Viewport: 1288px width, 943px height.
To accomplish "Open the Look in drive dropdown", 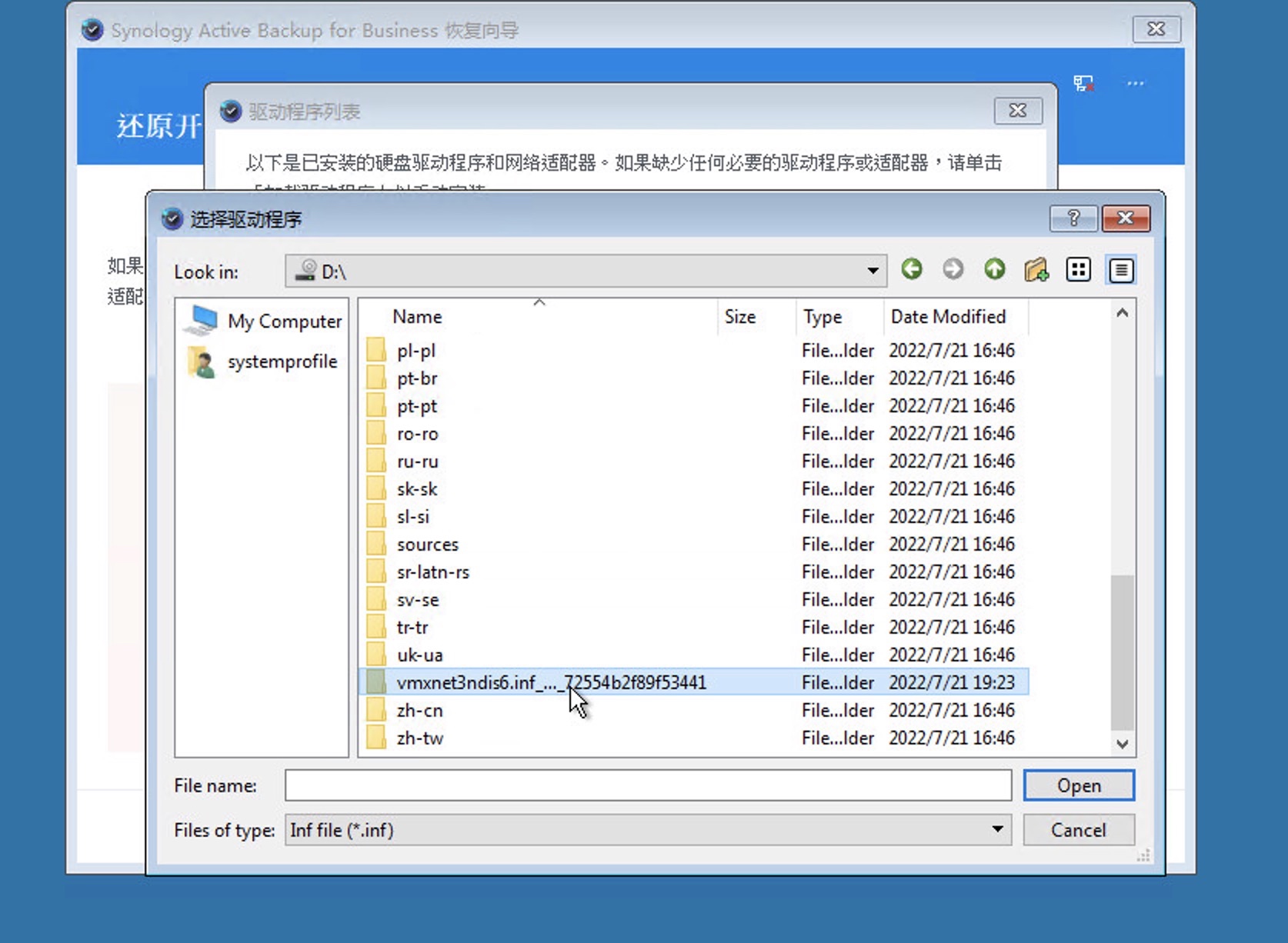I will coord(873,271).
